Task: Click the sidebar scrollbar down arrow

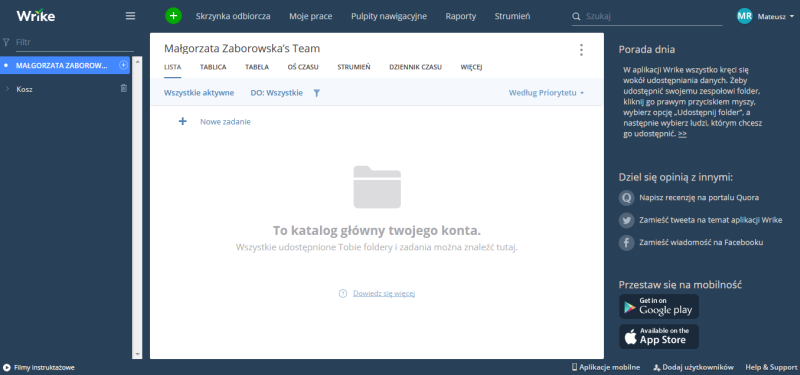Action: 137,354
